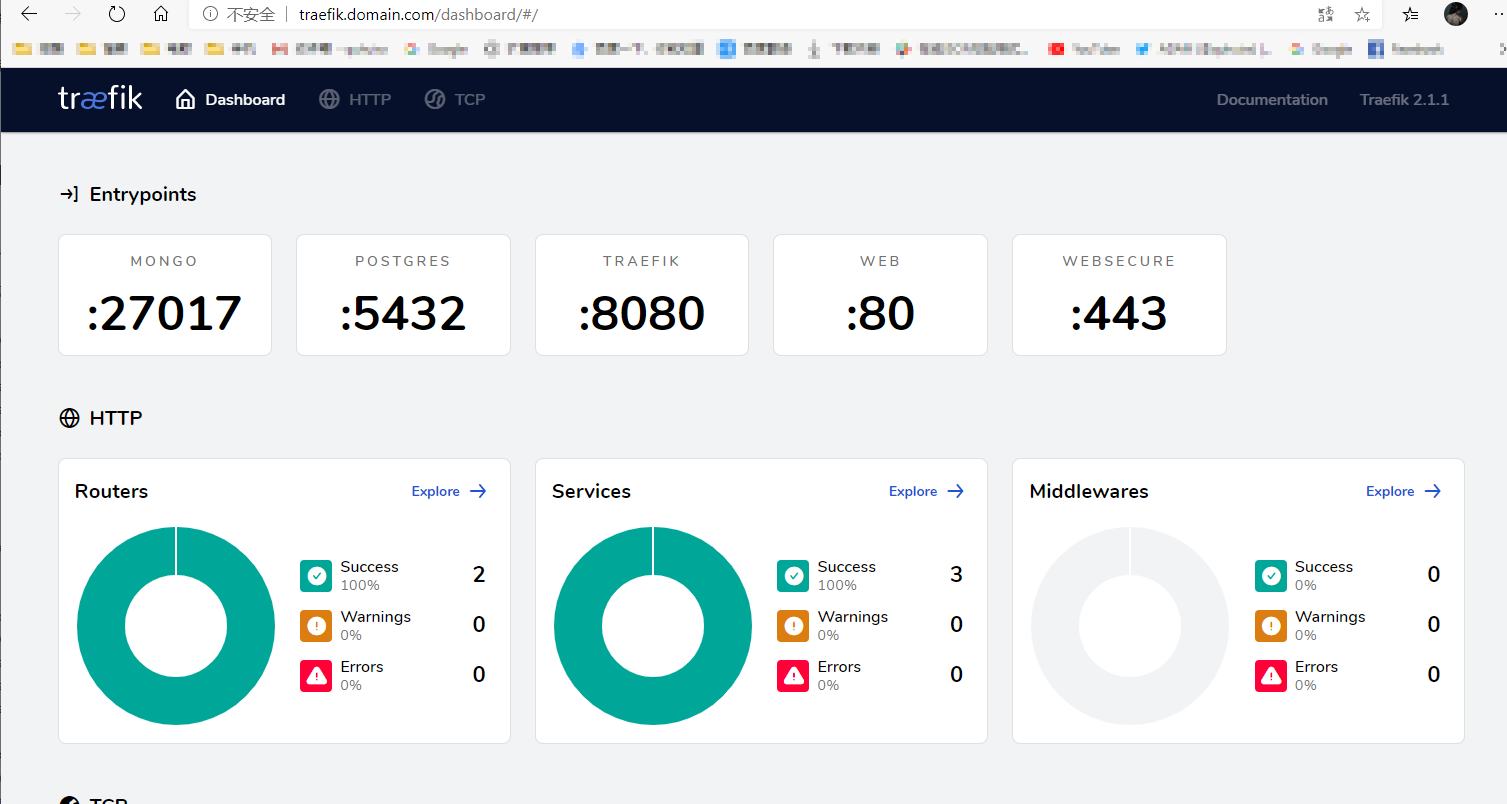Click Middlewares Errors triangle icon
1507x804 pixels.
tap(1271, 676)
